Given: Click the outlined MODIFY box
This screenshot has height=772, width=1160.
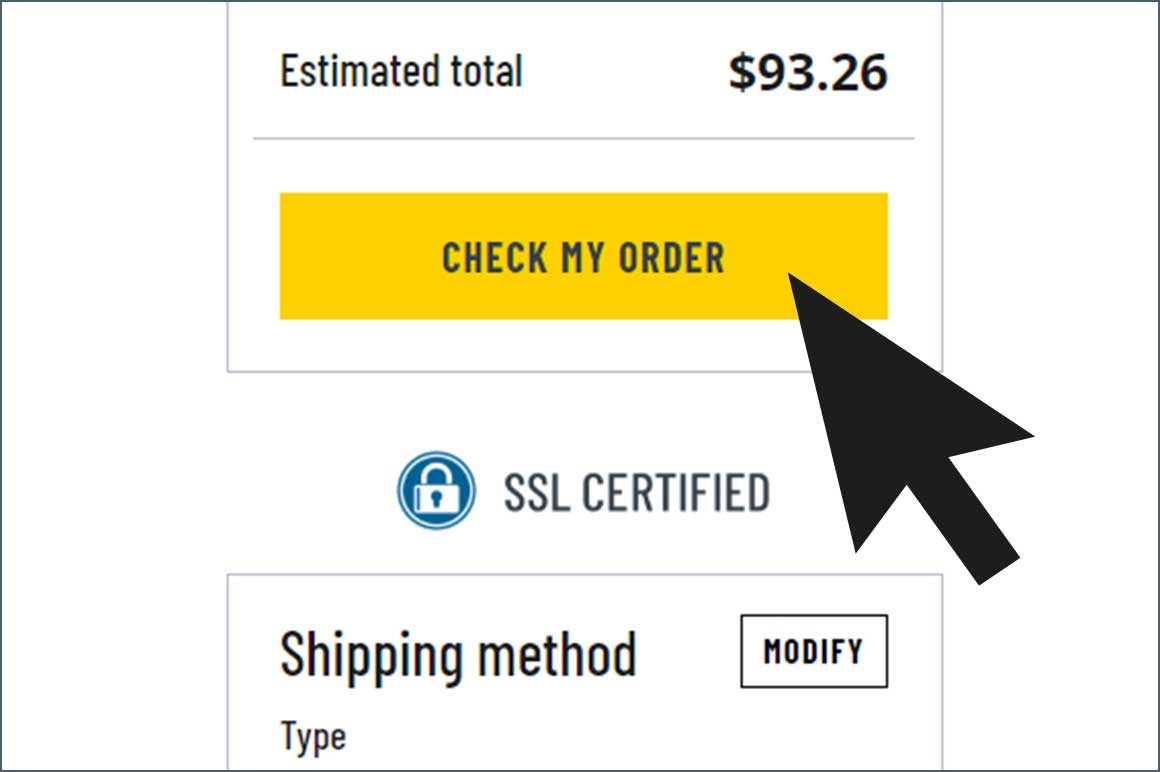Looking at the screenshot, I should click(814, 651).
